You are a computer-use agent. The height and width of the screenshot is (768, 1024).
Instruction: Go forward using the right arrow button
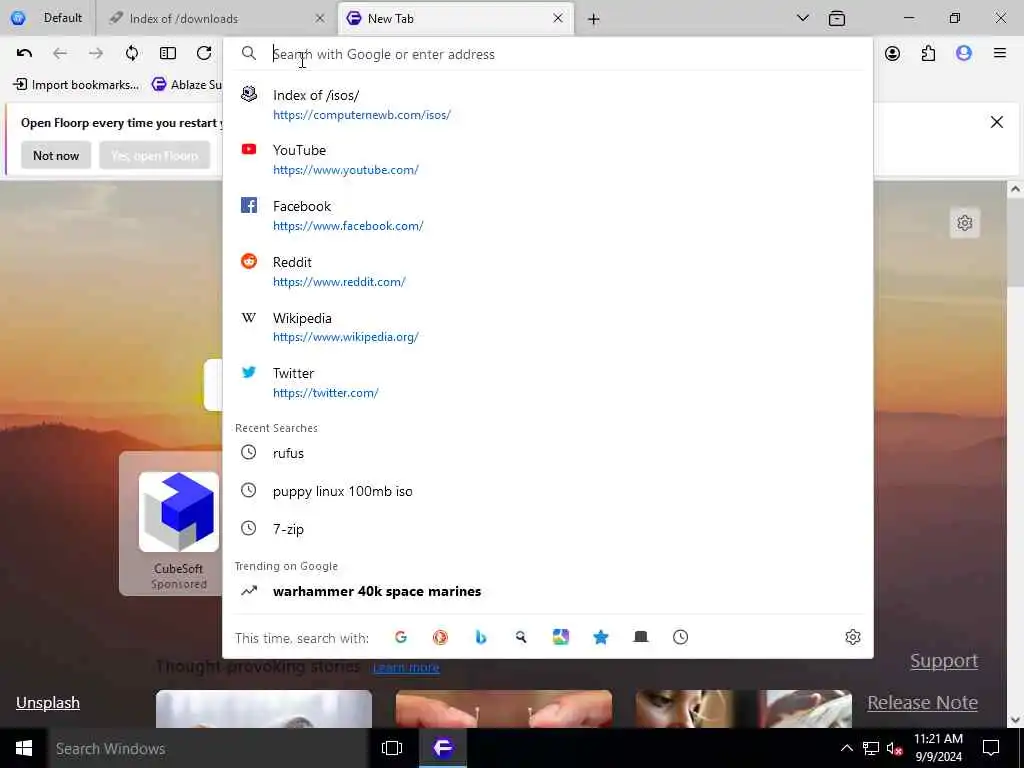pos(96,54)
